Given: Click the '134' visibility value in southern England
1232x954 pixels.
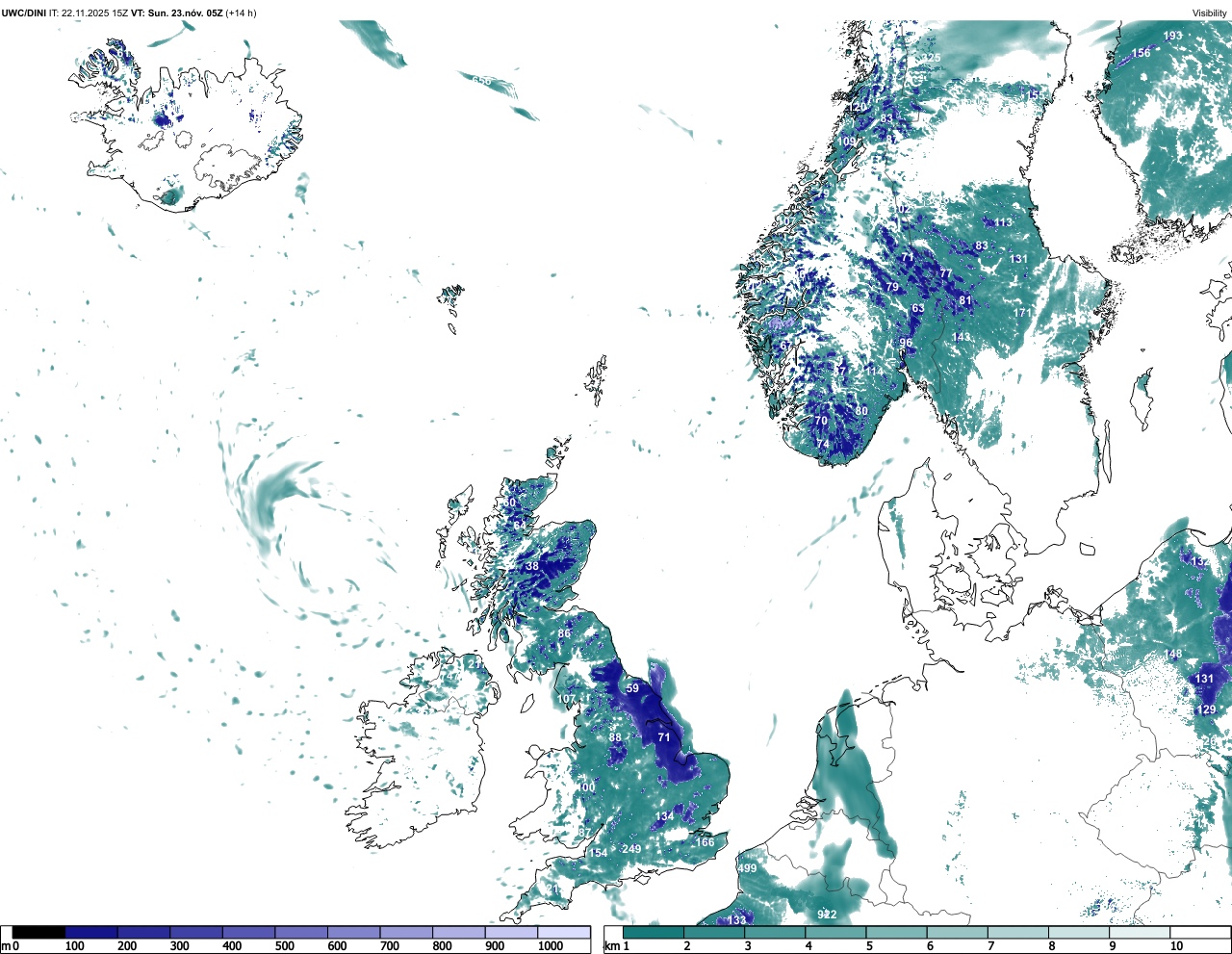Looking at the screenshot, I should [664, 817].
